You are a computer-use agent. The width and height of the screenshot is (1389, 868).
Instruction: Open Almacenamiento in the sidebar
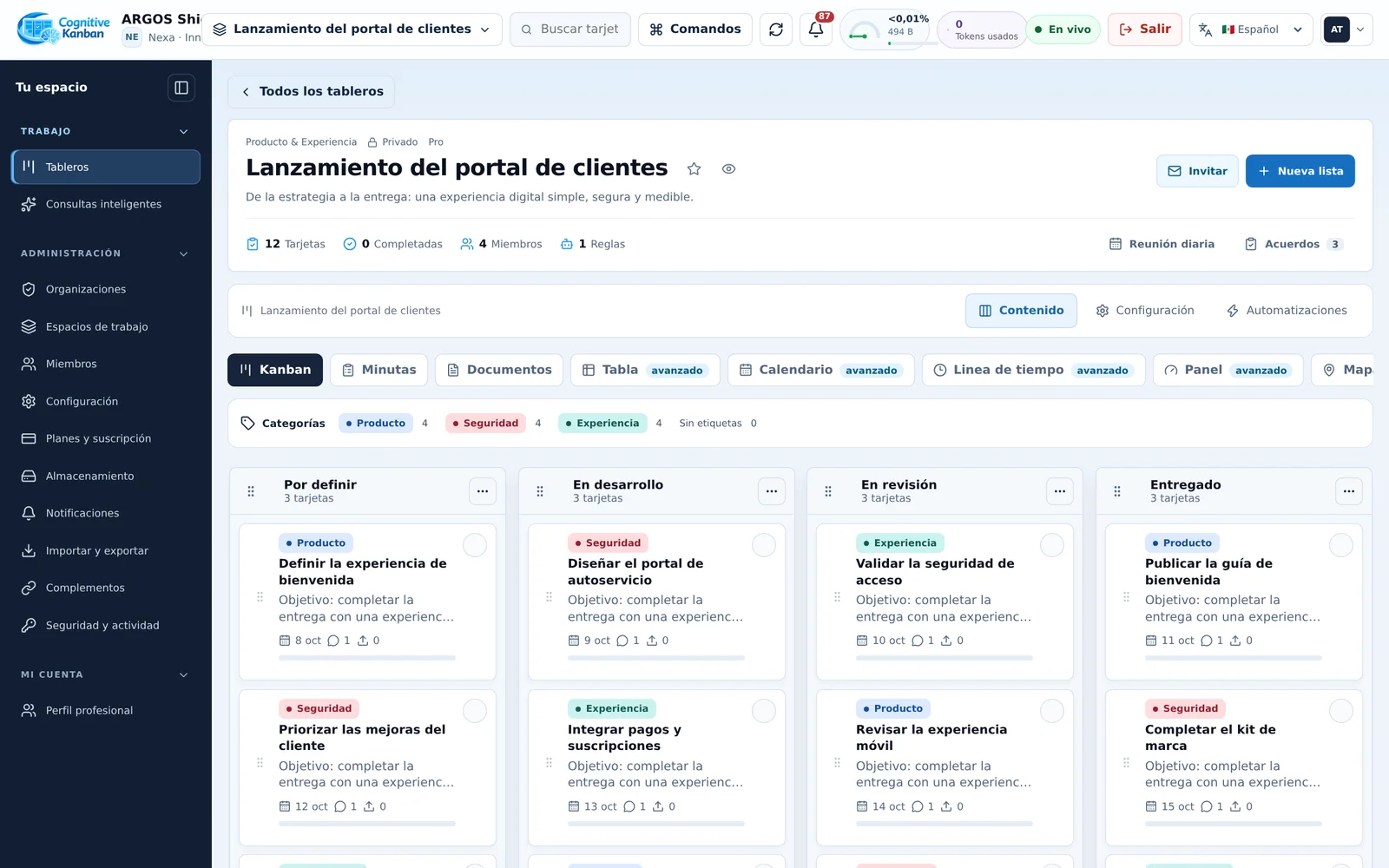click(106, 476)
